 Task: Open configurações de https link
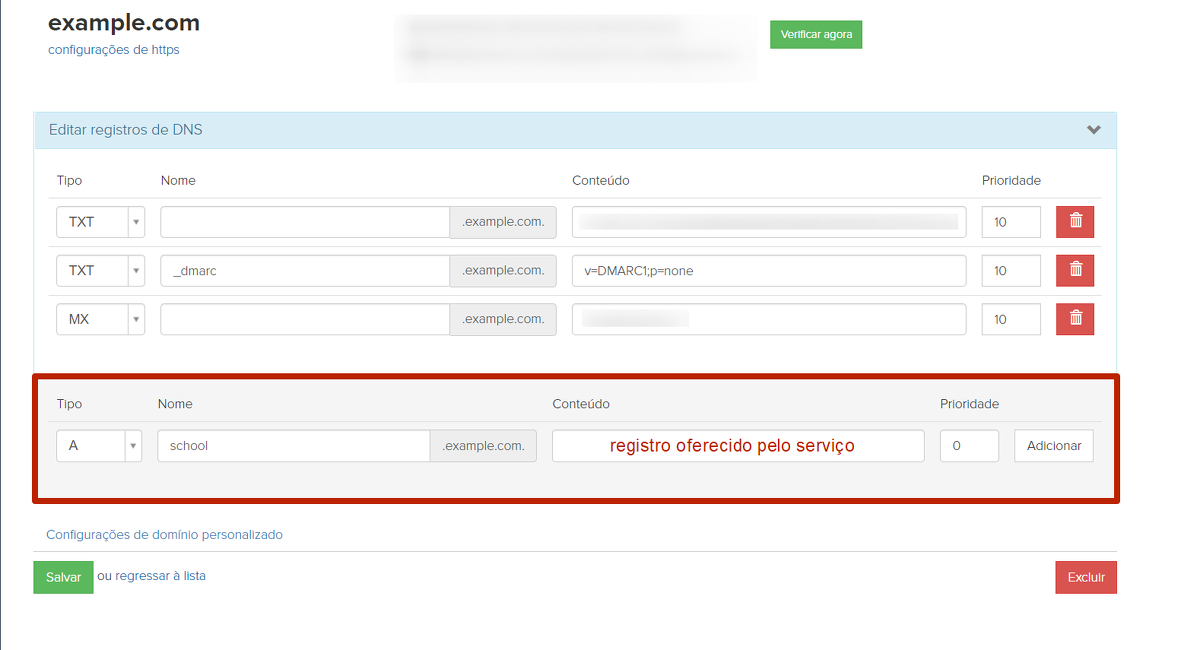[x=114, y=50]
